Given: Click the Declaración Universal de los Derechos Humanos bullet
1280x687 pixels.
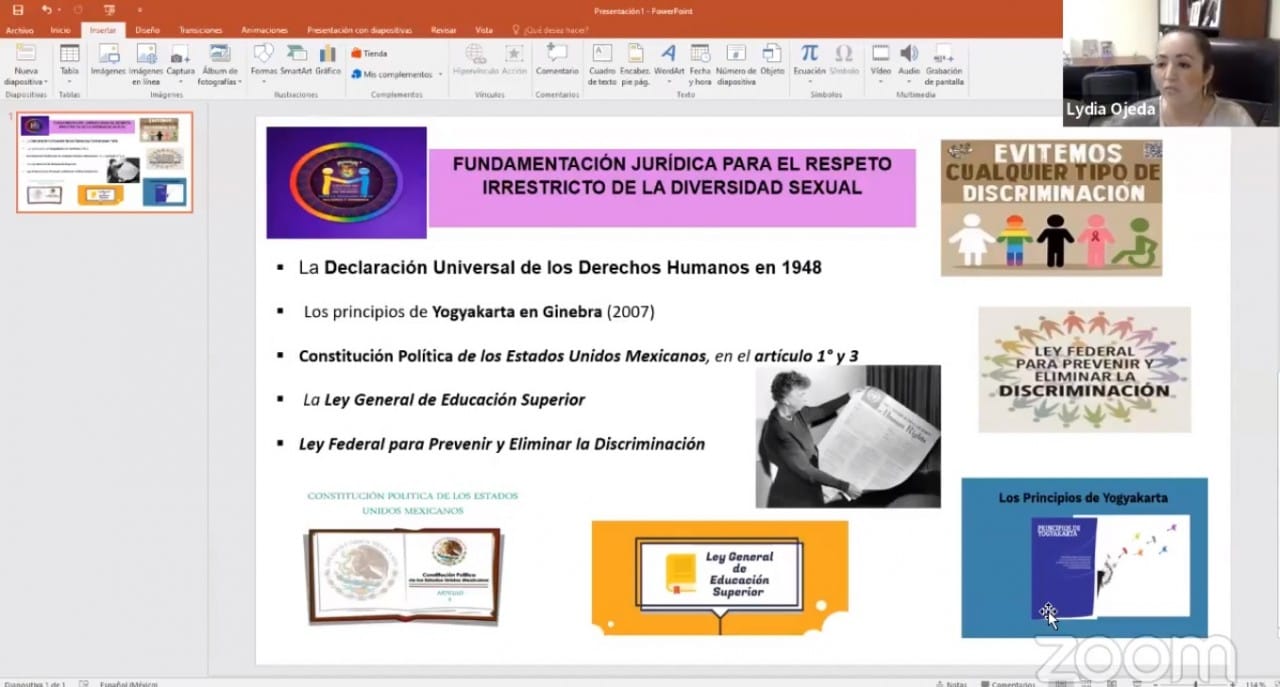Looking at the screenshot, I should (560, 268).
